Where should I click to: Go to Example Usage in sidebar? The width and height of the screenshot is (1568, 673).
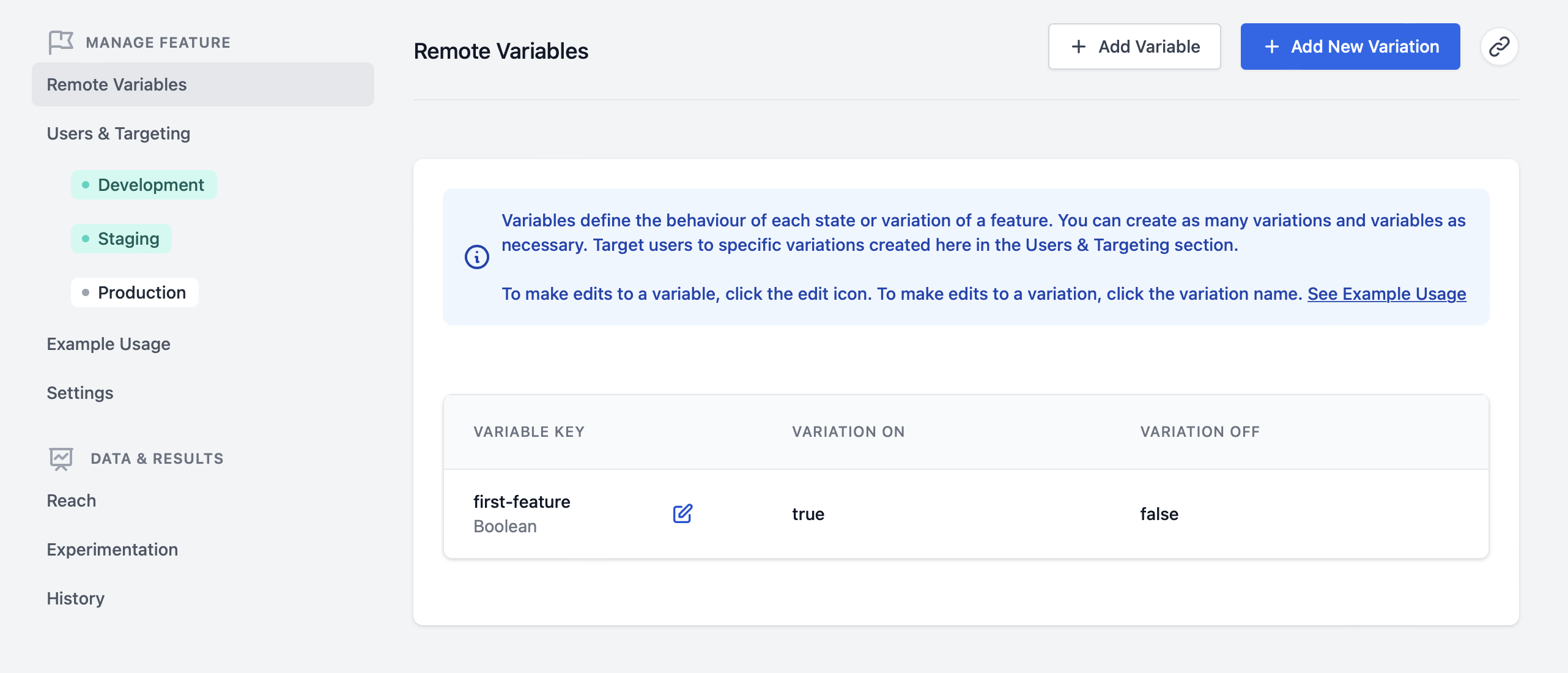click(109, 344)
